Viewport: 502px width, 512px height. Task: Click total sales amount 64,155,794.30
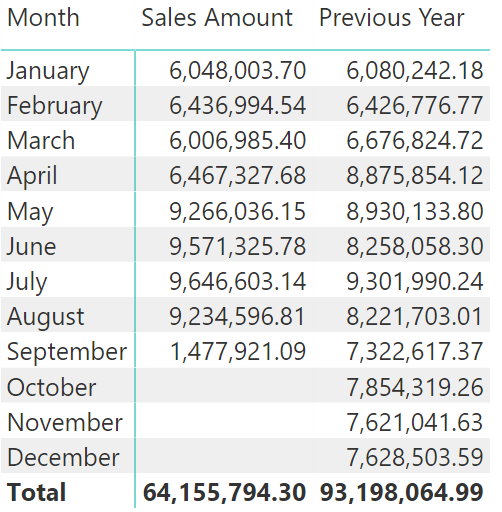pos(224,492)
